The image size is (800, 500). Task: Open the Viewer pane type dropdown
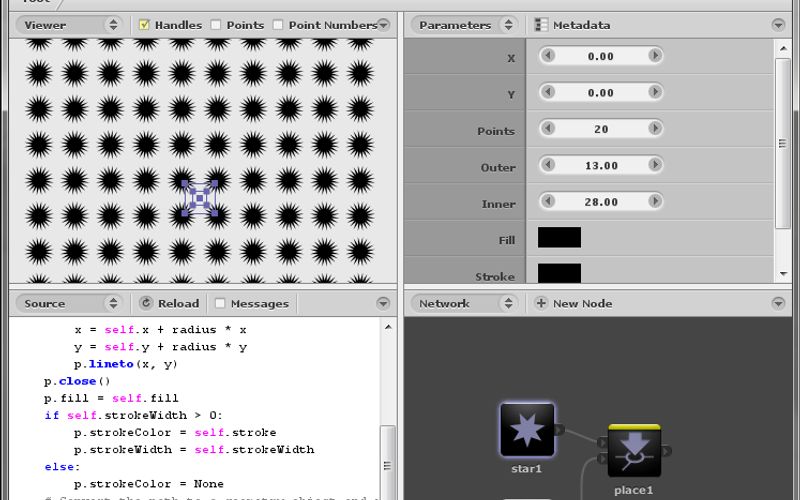(x=68, y=24)
